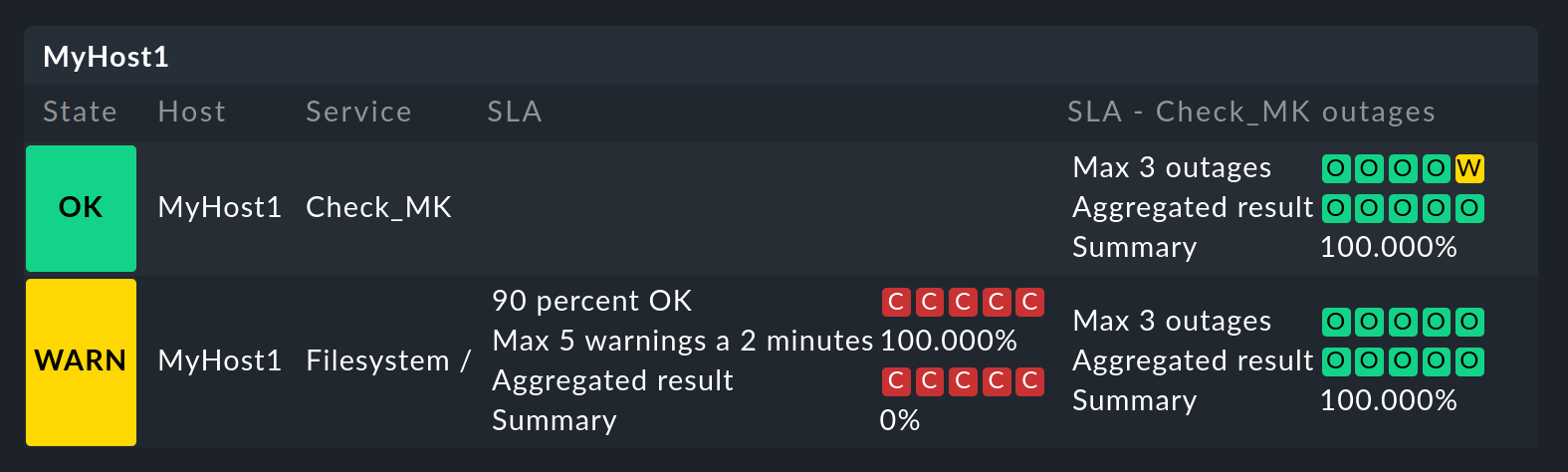Click the green OK state badge
The height and width of the screenshot is (472, 1568).
coord(81,208)
